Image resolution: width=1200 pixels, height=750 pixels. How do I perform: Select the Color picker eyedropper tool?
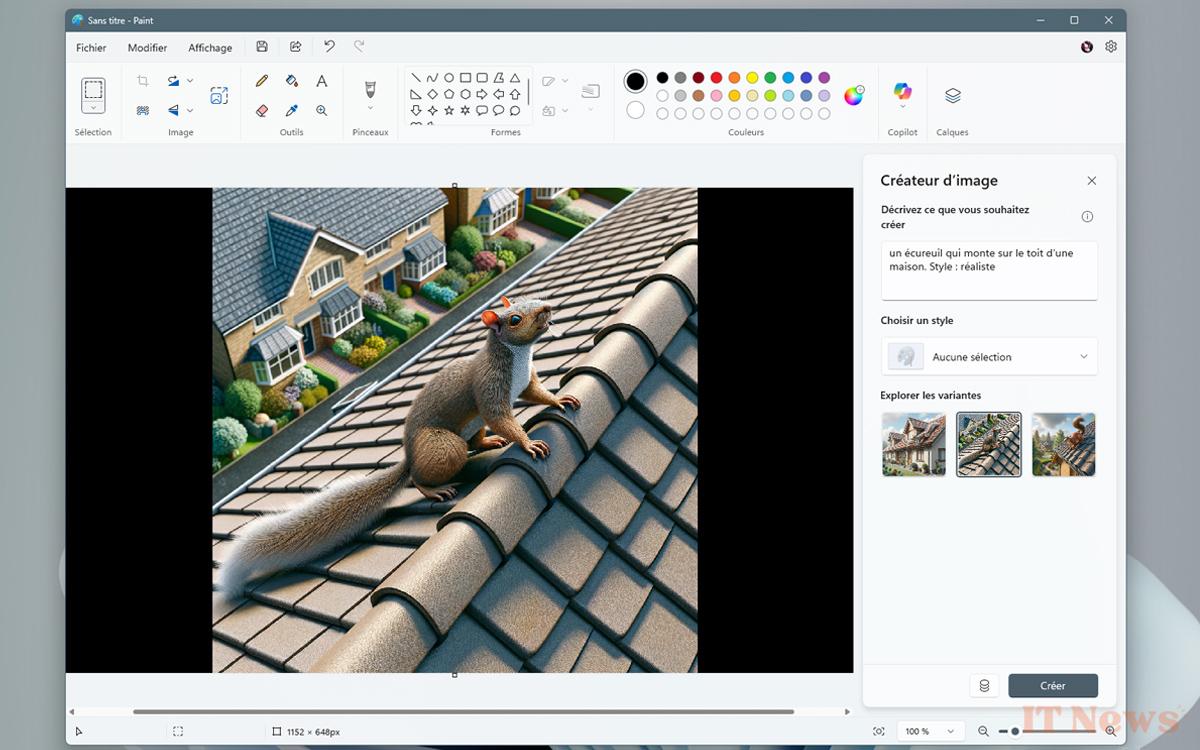292,110
